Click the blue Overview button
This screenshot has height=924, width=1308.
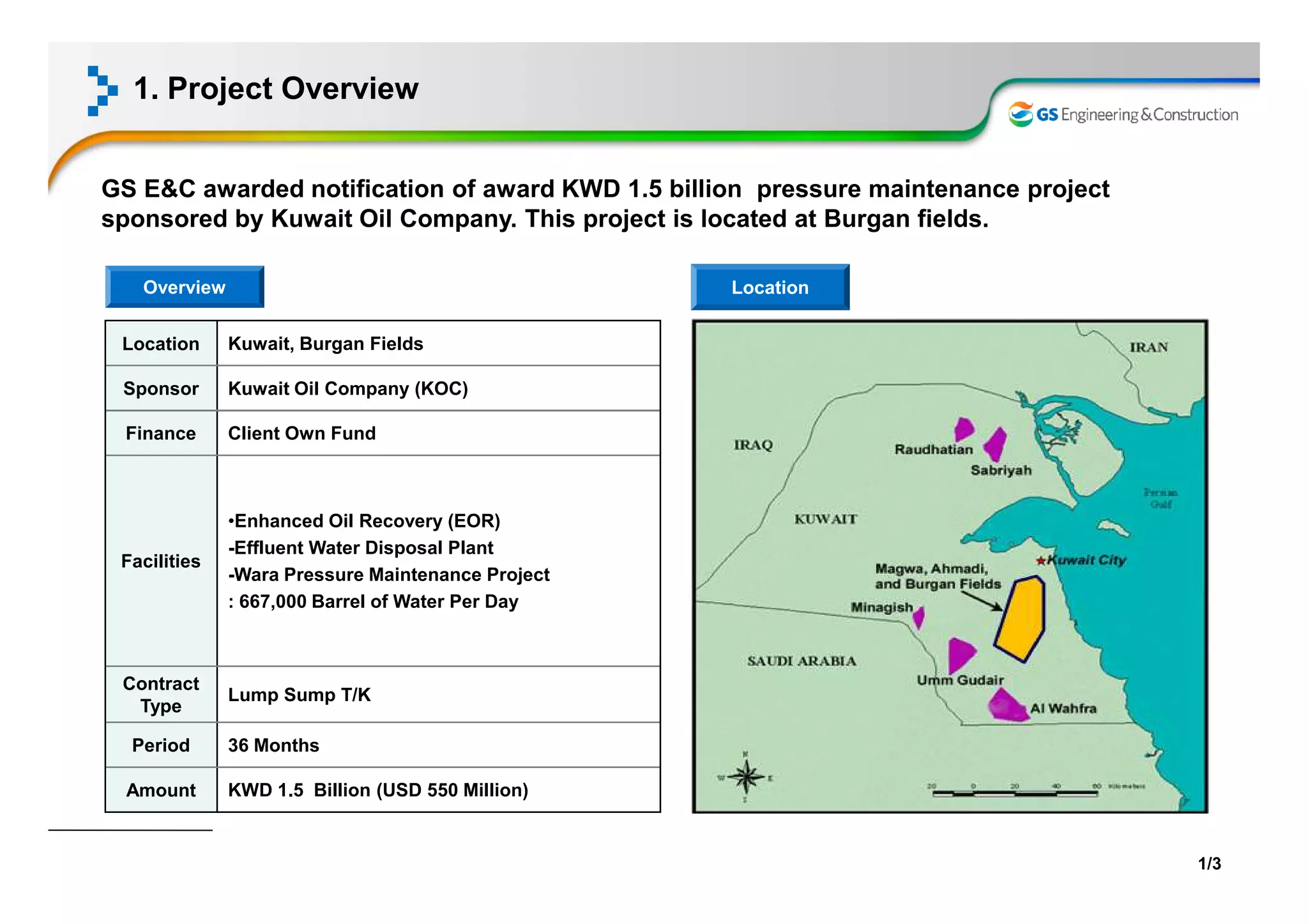(x=185, y=287)
